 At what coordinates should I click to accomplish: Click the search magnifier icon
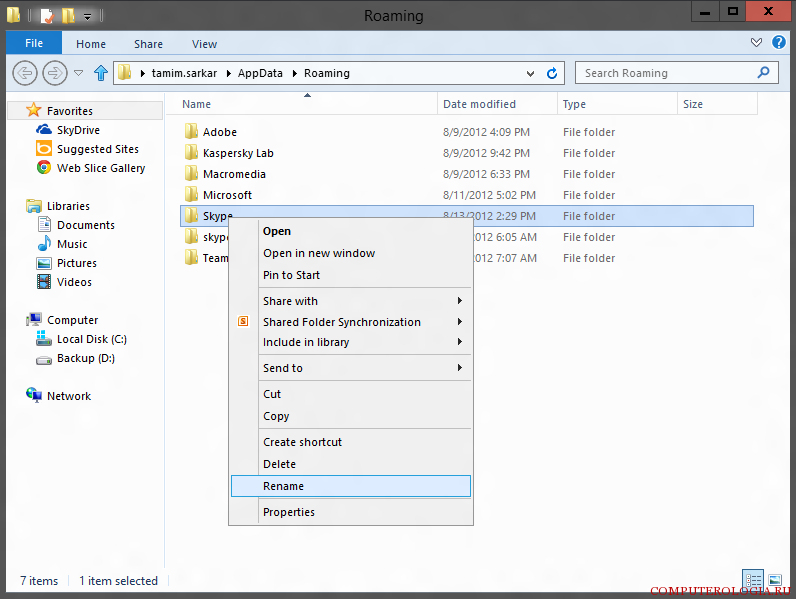pyautogui.click(x=763, y=73)
